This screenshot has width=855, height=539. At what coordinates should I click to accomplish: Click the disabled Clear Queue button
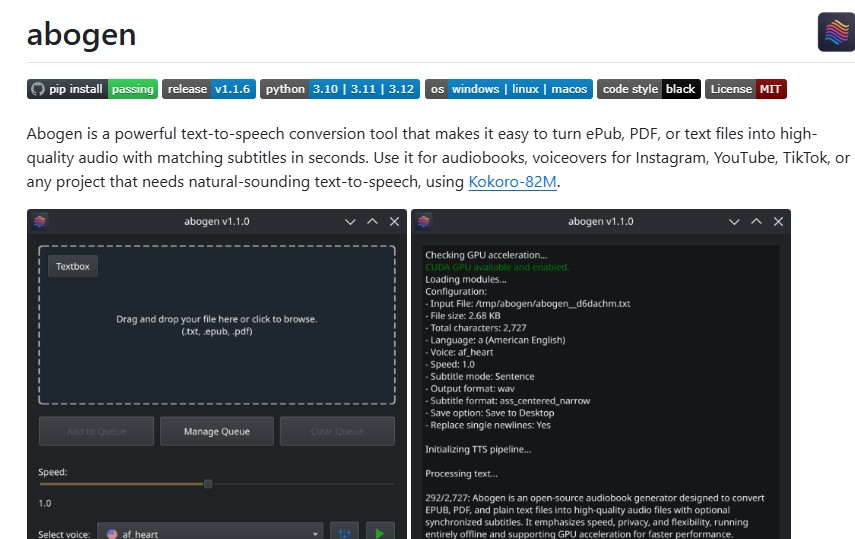[337, 432]
